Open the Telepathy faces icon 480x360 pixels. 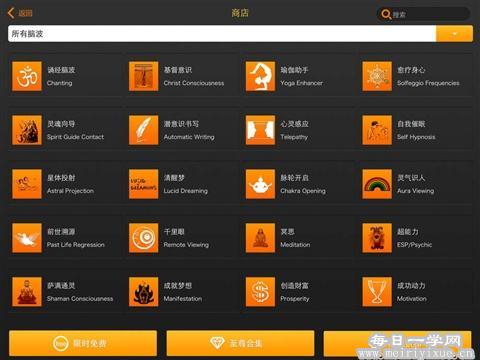point(260,130)
